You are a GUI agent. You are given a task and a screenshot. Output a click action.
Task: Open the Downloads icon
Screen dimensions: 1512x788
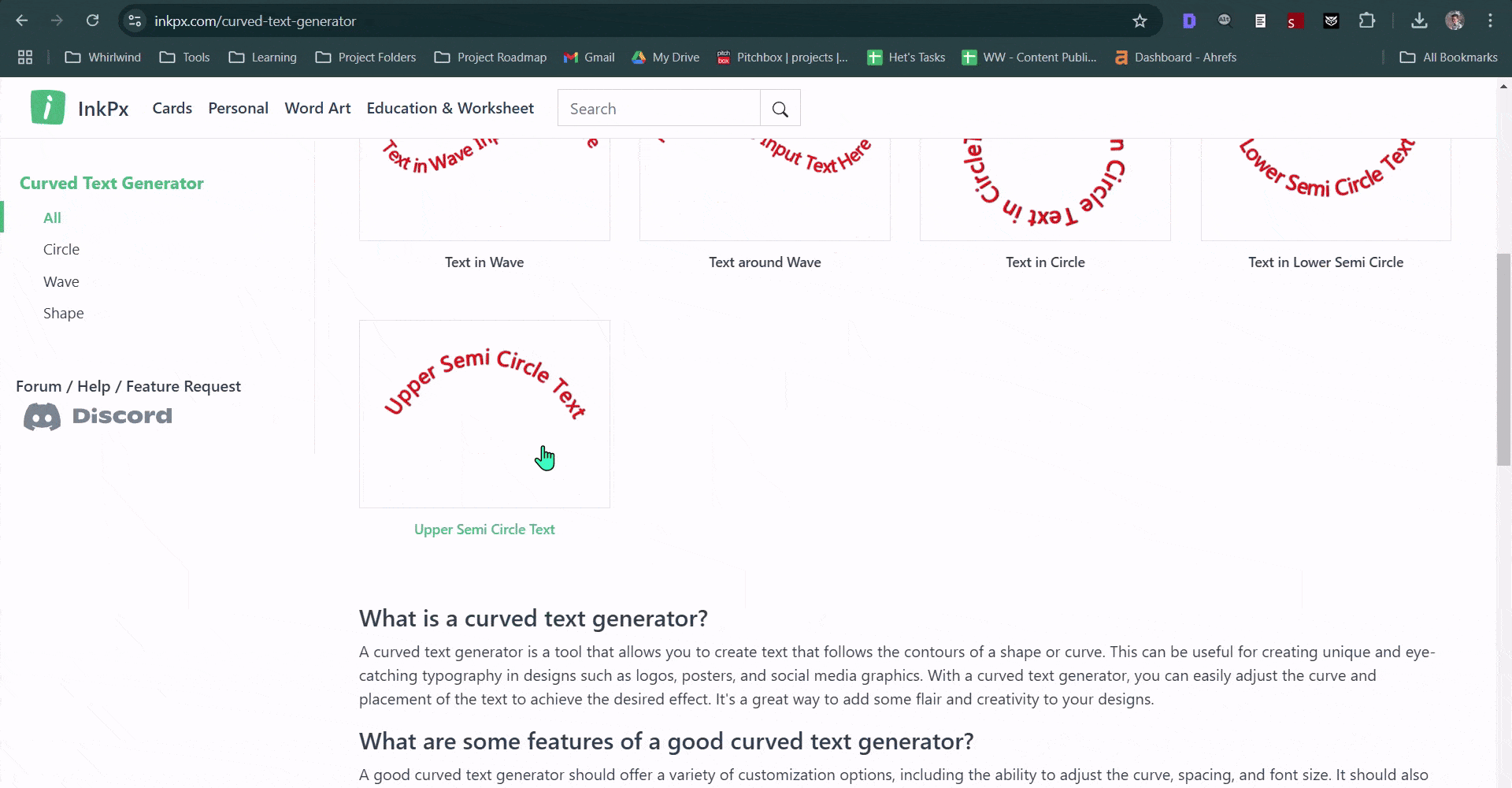pyautogui.click(x=1419, y=20)
